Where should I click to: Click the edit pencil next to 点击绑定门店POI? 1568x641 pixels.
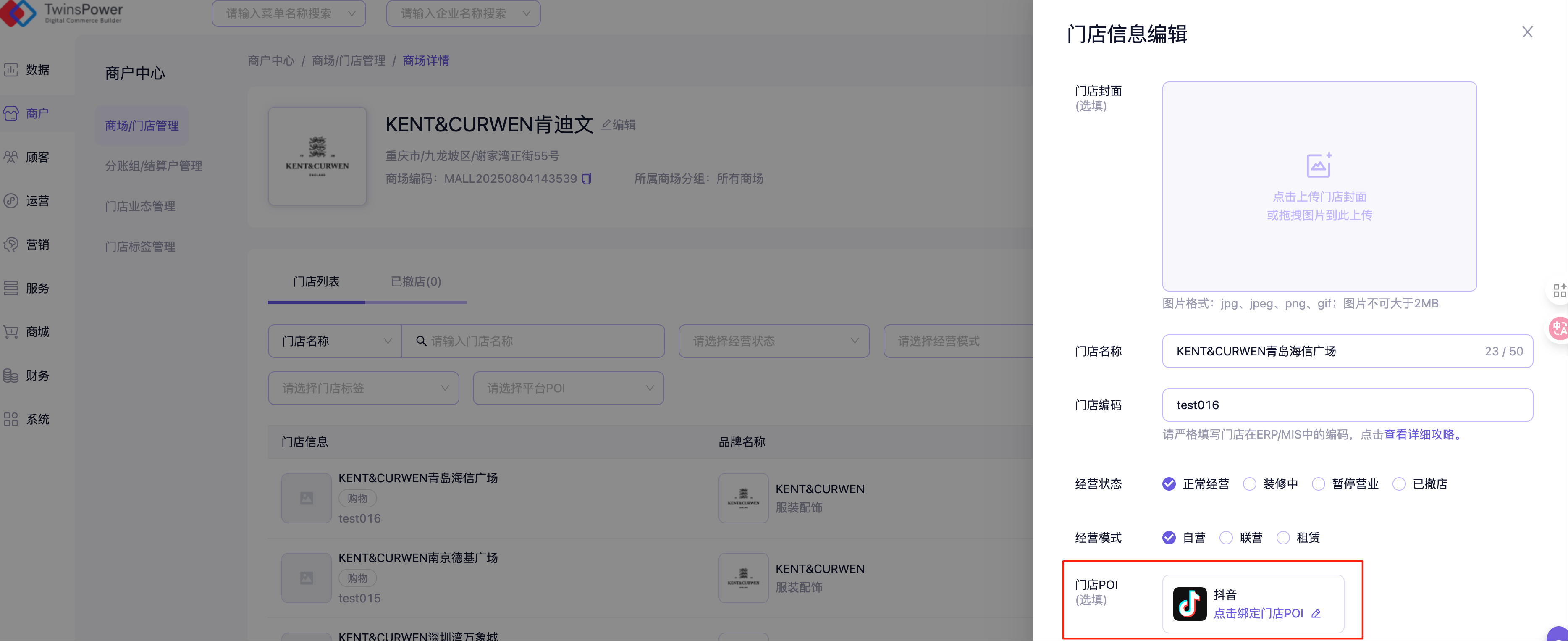(x=1316, y=614)
